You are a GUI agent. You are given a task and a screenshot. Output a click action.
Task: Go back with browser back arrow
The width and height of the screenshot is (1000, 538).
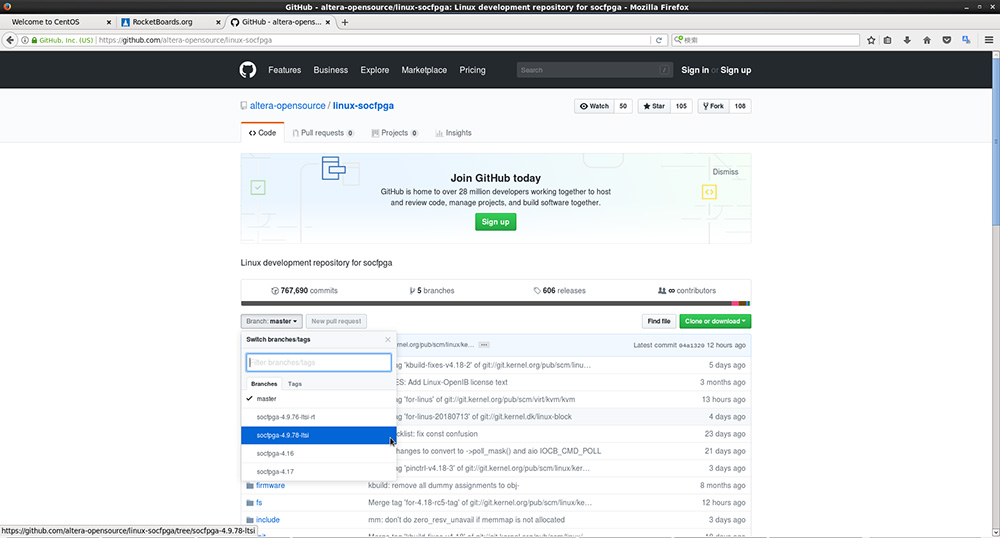(10, 40)
